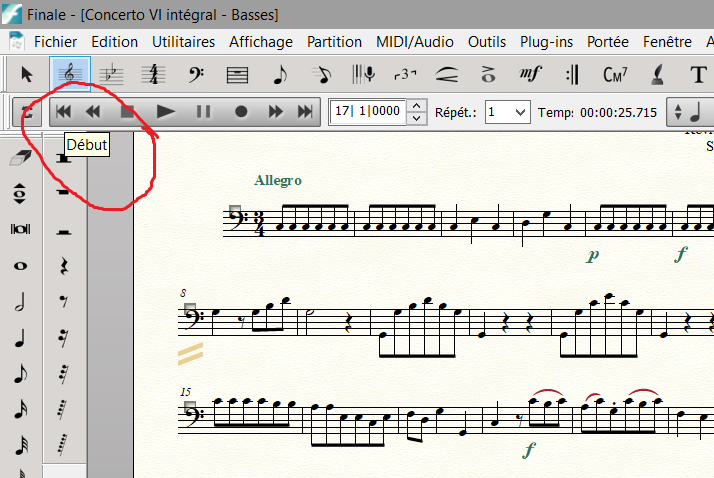Open the MIDI/Audio menu
714x478 pixels.
pos(414,41)
